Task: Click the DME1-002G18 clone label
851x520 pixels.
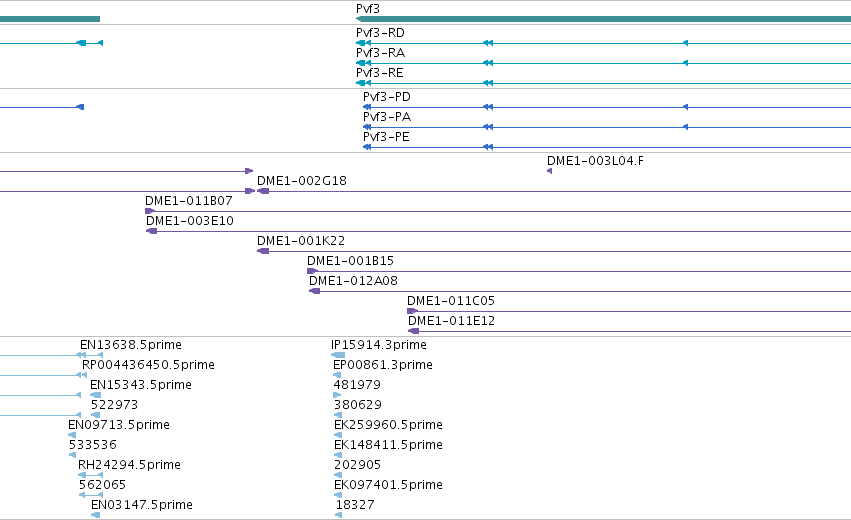Action: point(301,181)
